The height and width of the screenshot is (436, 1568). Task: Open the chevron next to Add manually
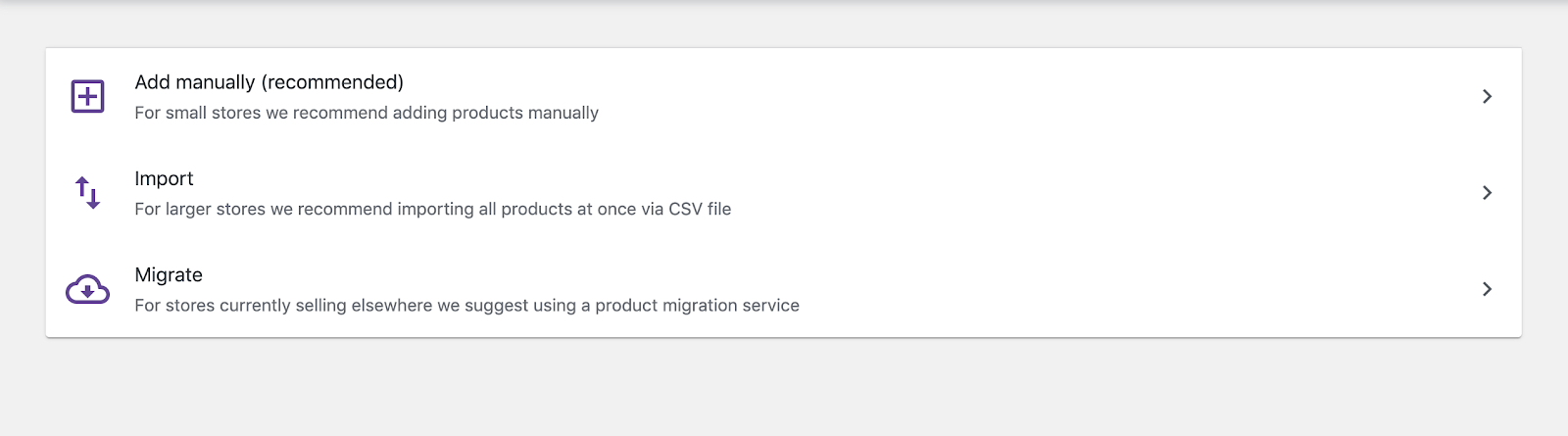point(1487,96)
